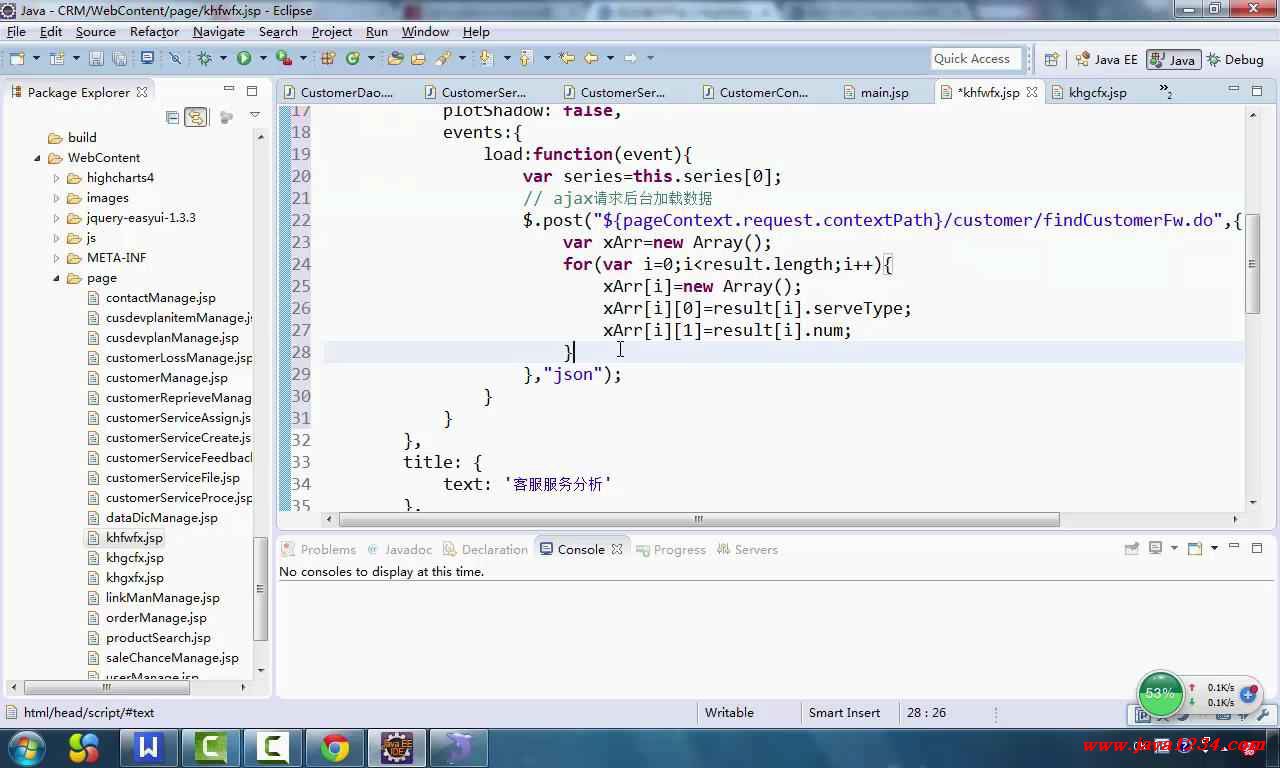Image resolution: width=1280 pixels, height=768 pixels.
Task: Open the Servers view tab
Action: [747, 549]
